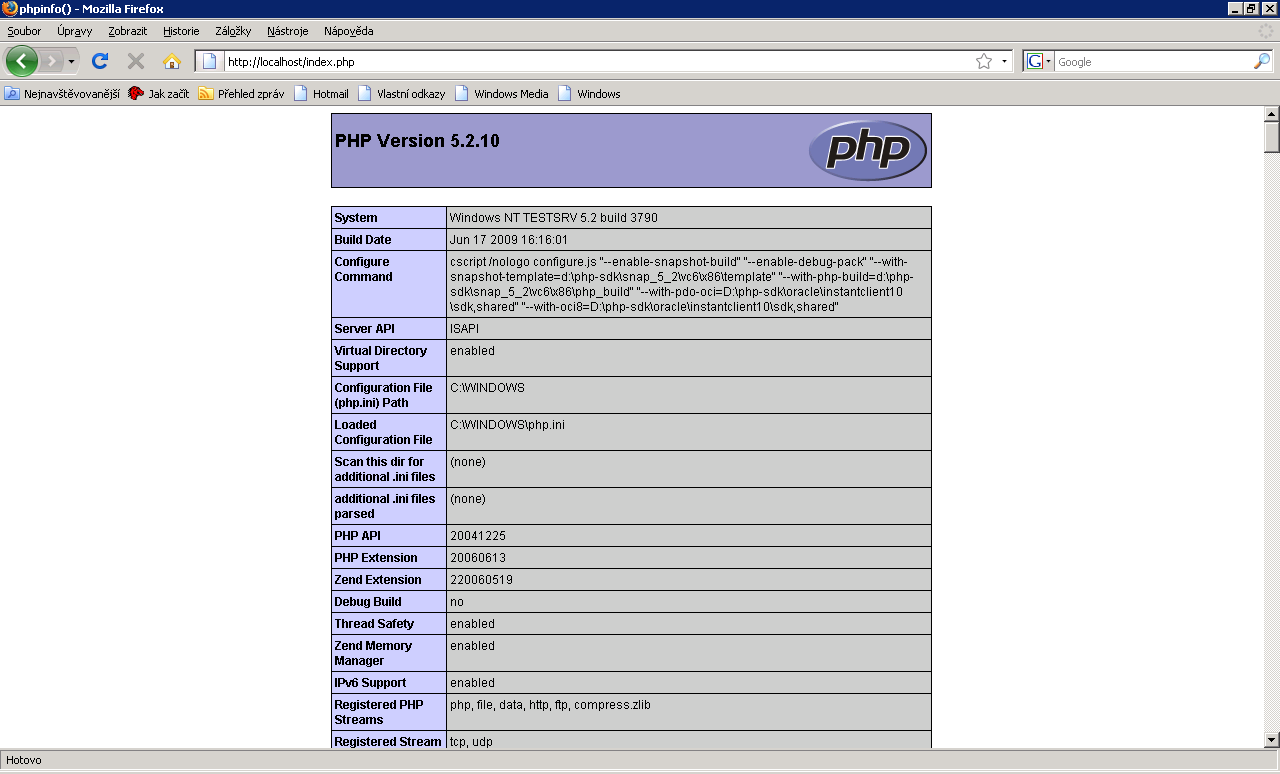This screenshot has height=774, width=1280.
Task: Go to the Home page icon
Action: (172, 61)
